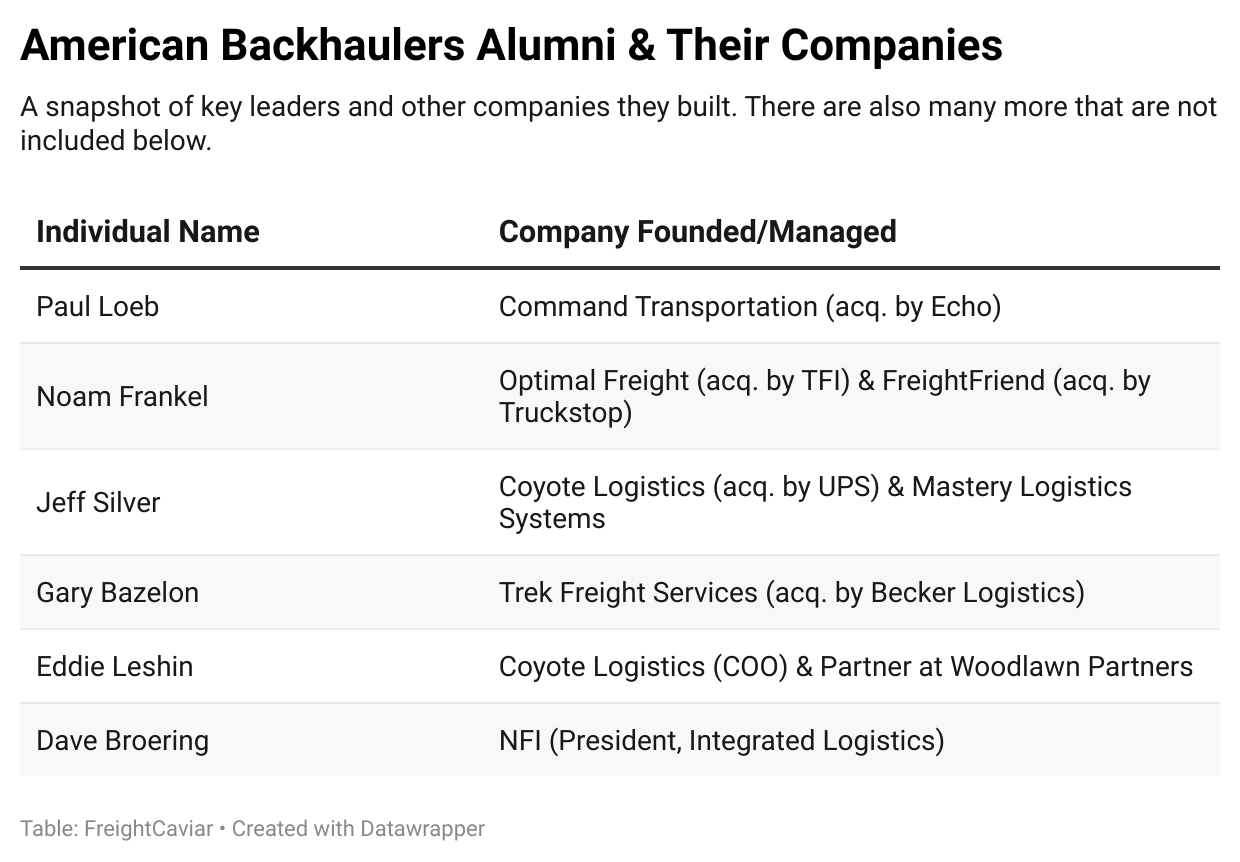Click NFI President, Integrated Logistics cell
This screenshot has width=1240, height=862.
click(x=721, y=740)
